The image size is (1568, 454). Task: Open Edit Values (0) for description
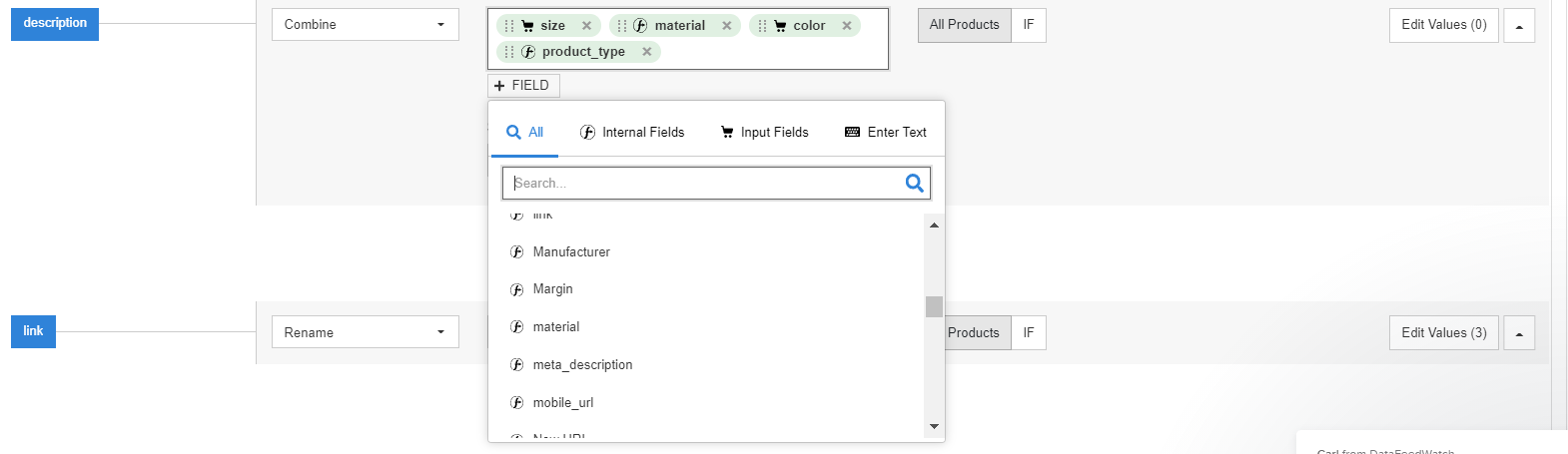coord(1444,25)
